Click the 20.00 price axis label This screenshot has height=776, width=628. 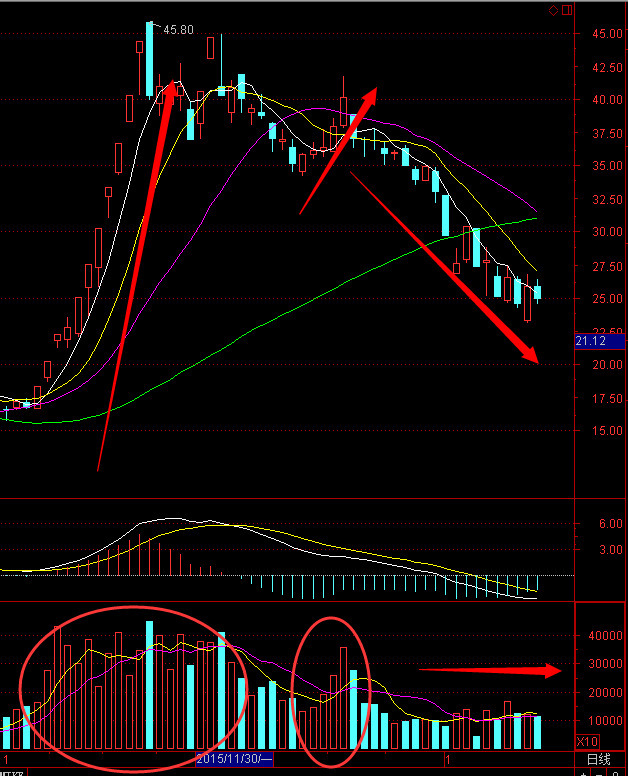[x=607, y=365]
